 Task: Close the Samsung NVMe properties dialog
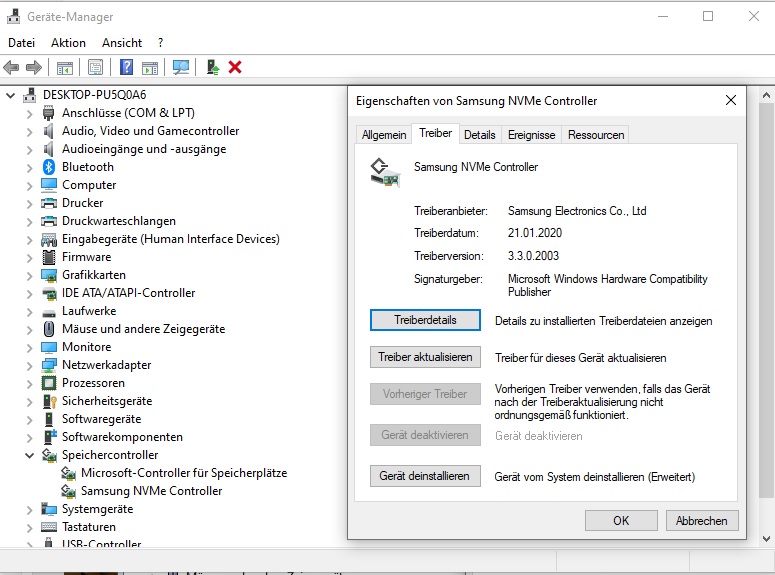(x=731, y=100)
